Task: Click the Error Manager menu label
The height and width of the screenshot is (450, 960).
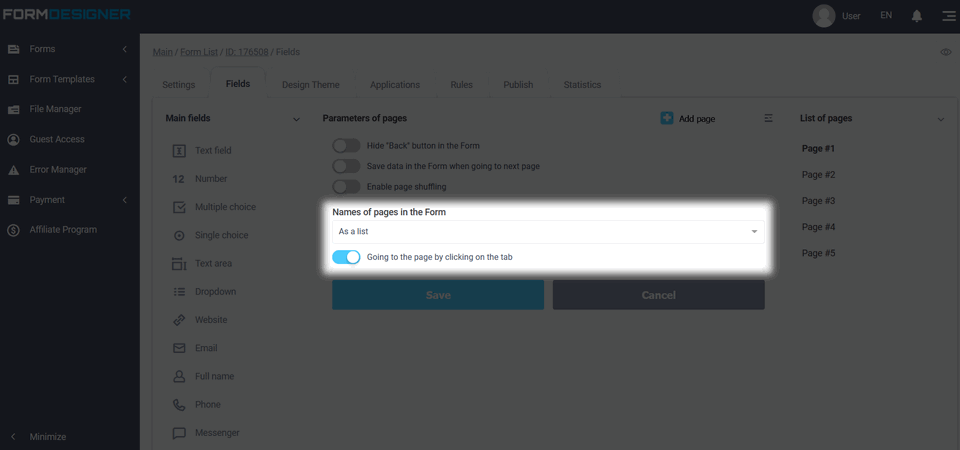Action: click(x=58, y=170)
